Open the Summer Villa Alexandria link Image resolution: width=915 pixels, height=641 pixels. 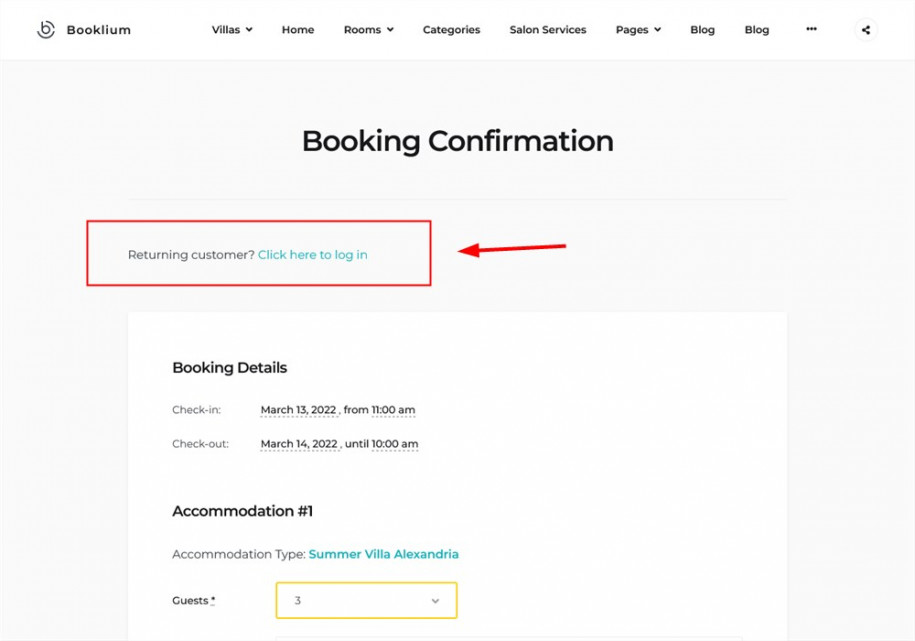pyautogui.click(x=383, y=553)
